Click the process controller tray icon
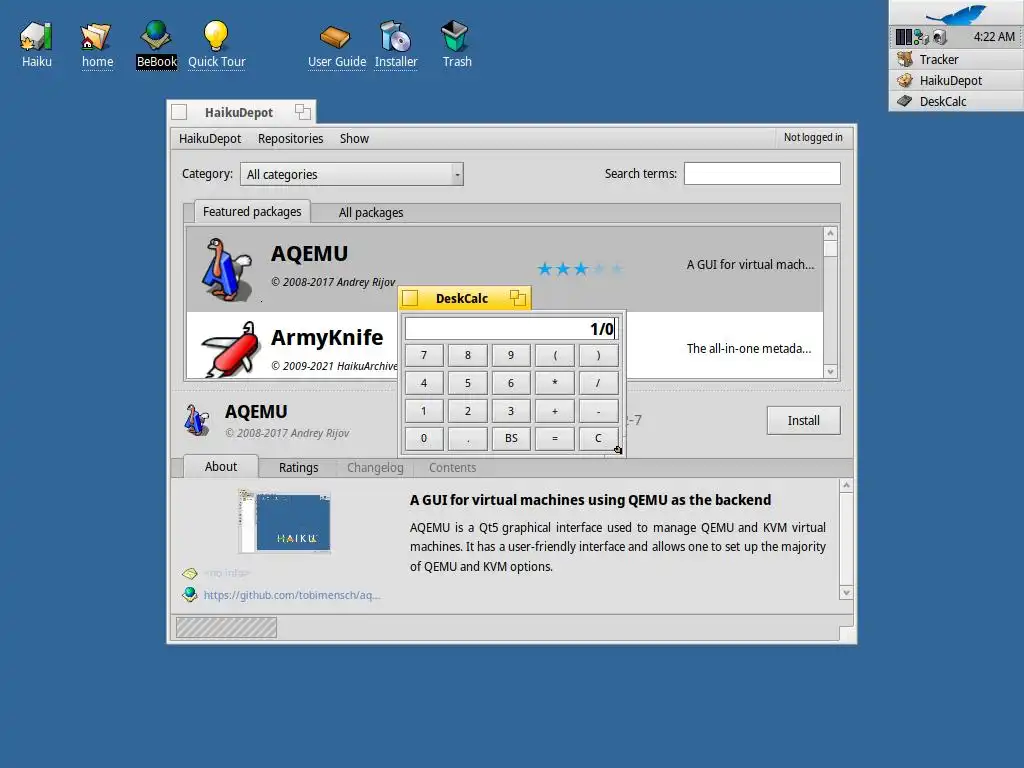 [903, 37]
